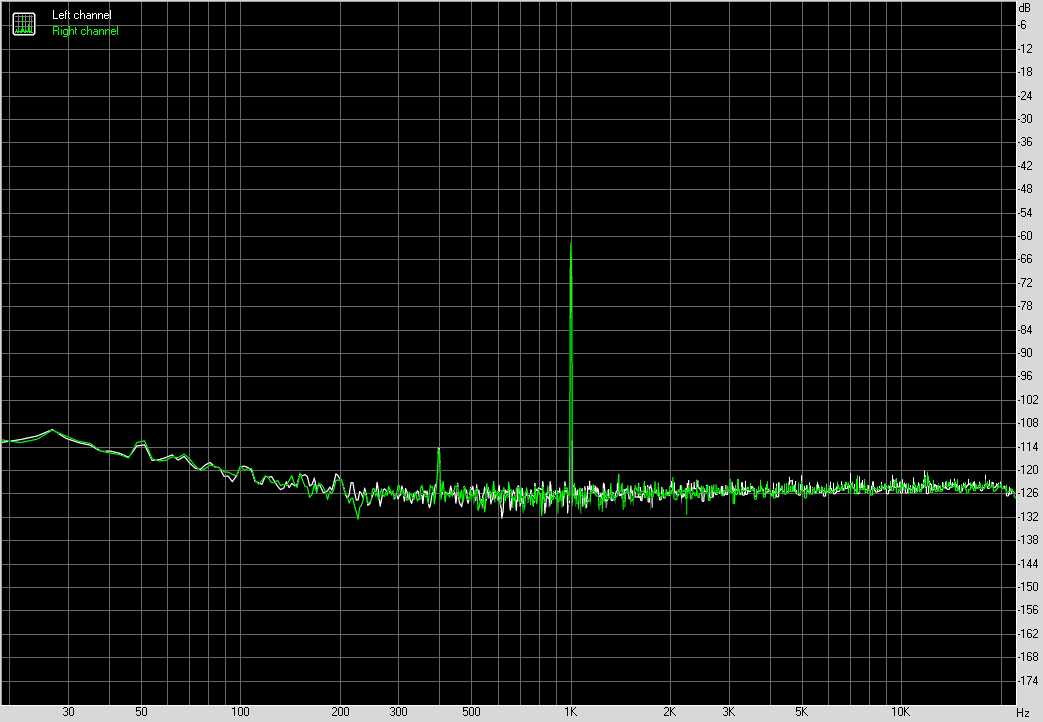Click the 3K frequency axis label
This screenshot has height=722, width=1043.
[728, 712]
